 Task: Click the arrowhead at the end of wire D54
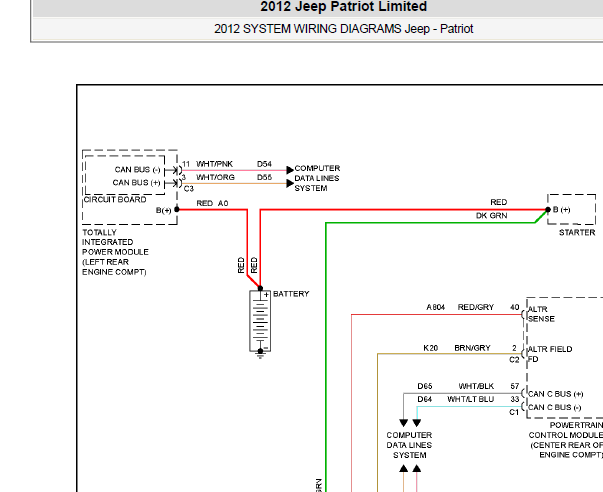pyautogui.click(x=290, y=170)
